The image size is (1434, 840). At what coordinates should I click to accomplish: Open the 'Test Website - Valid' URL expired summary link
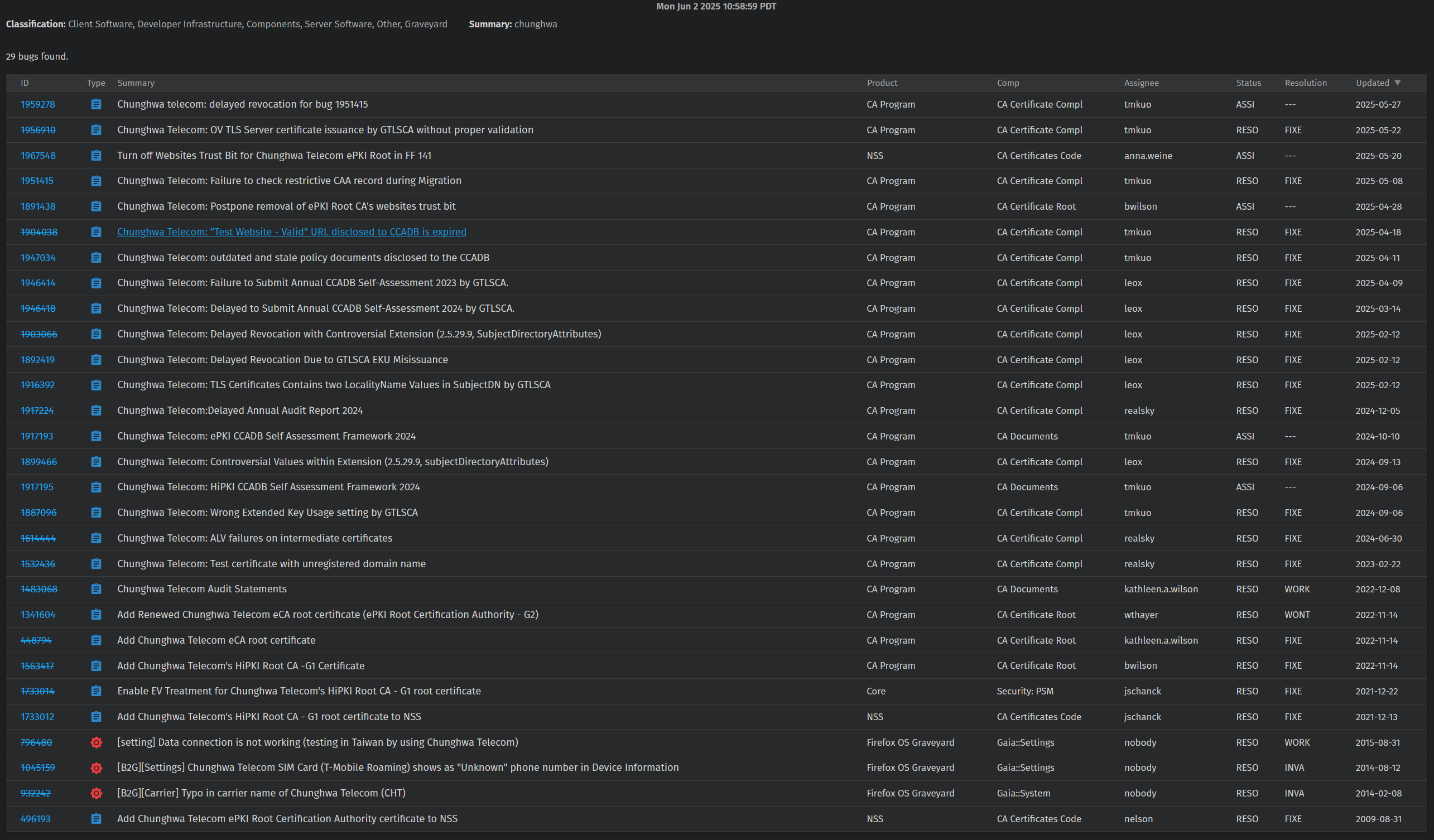tap(291, 232)
